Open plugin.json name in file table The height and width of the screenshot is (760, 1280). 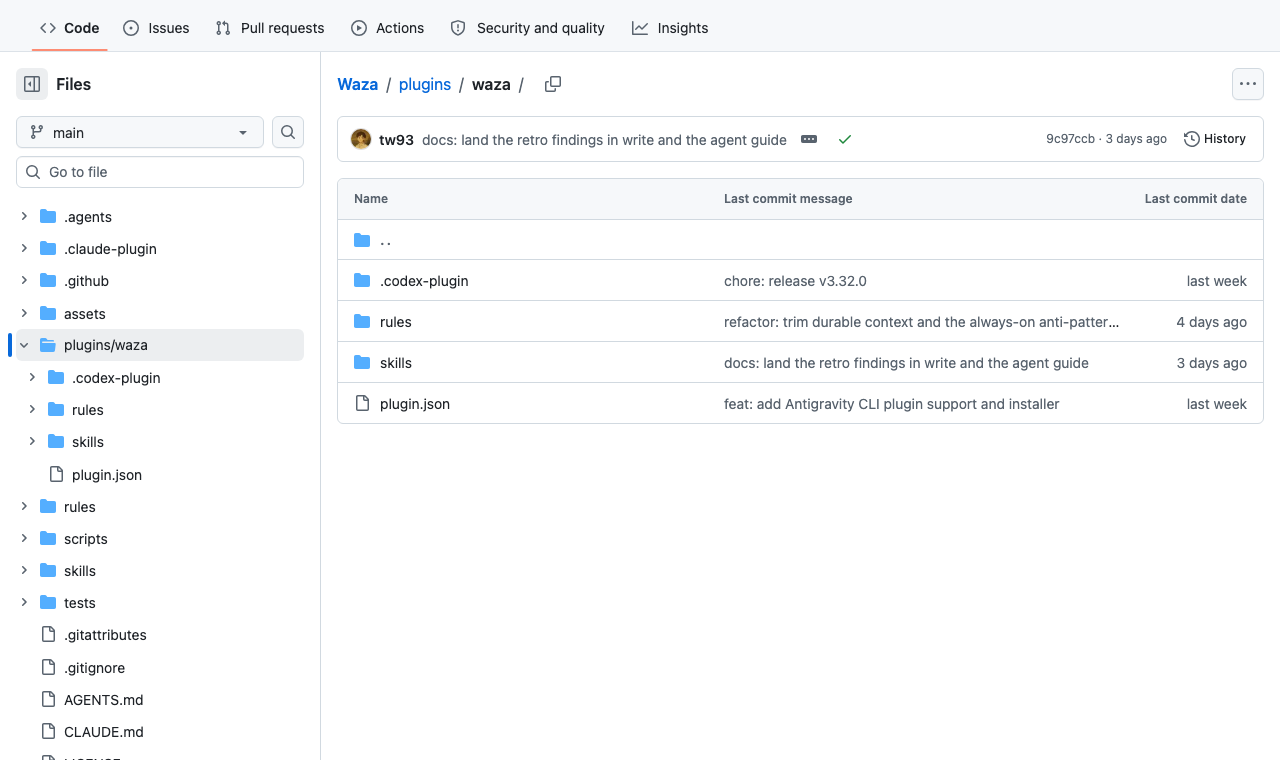(415, 404)
